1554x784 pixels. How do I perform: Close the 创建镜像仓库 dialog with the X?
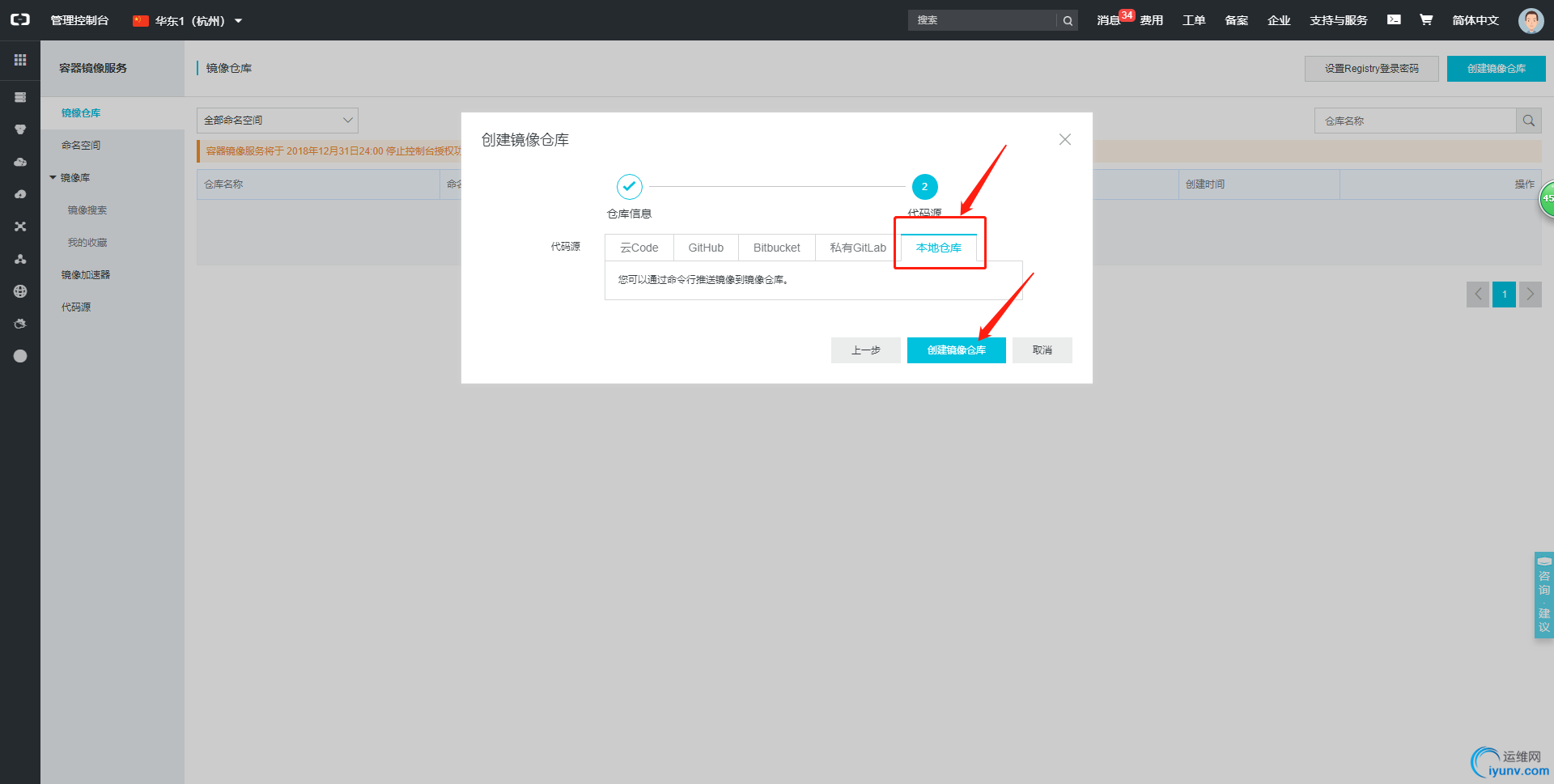point(1065,140)
